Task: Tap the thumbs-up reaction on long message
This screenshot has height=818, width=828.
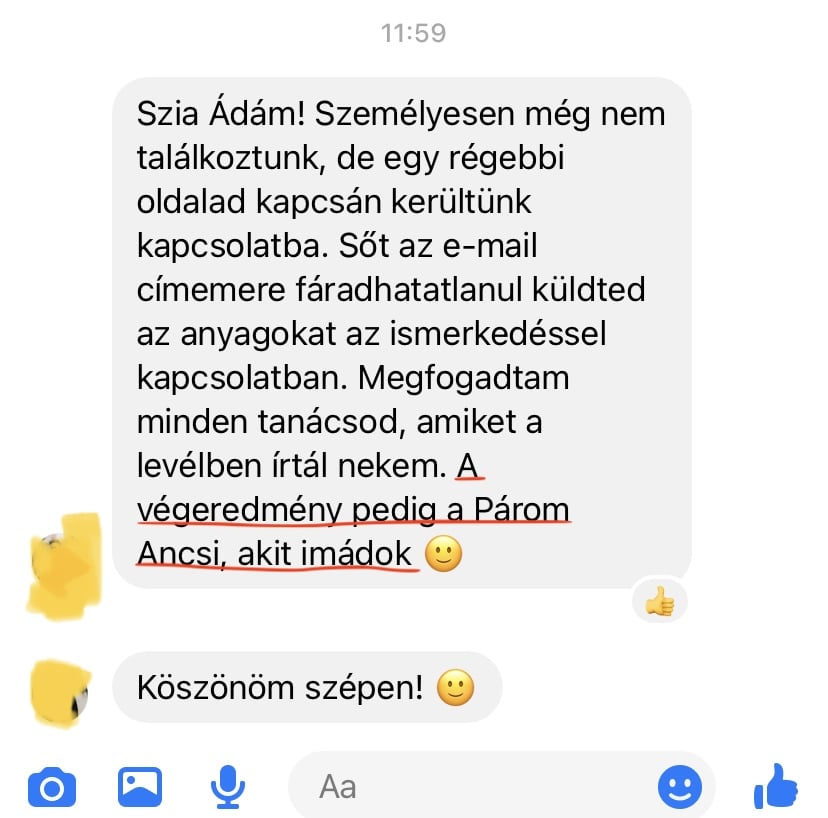Action: click(660, 601)
